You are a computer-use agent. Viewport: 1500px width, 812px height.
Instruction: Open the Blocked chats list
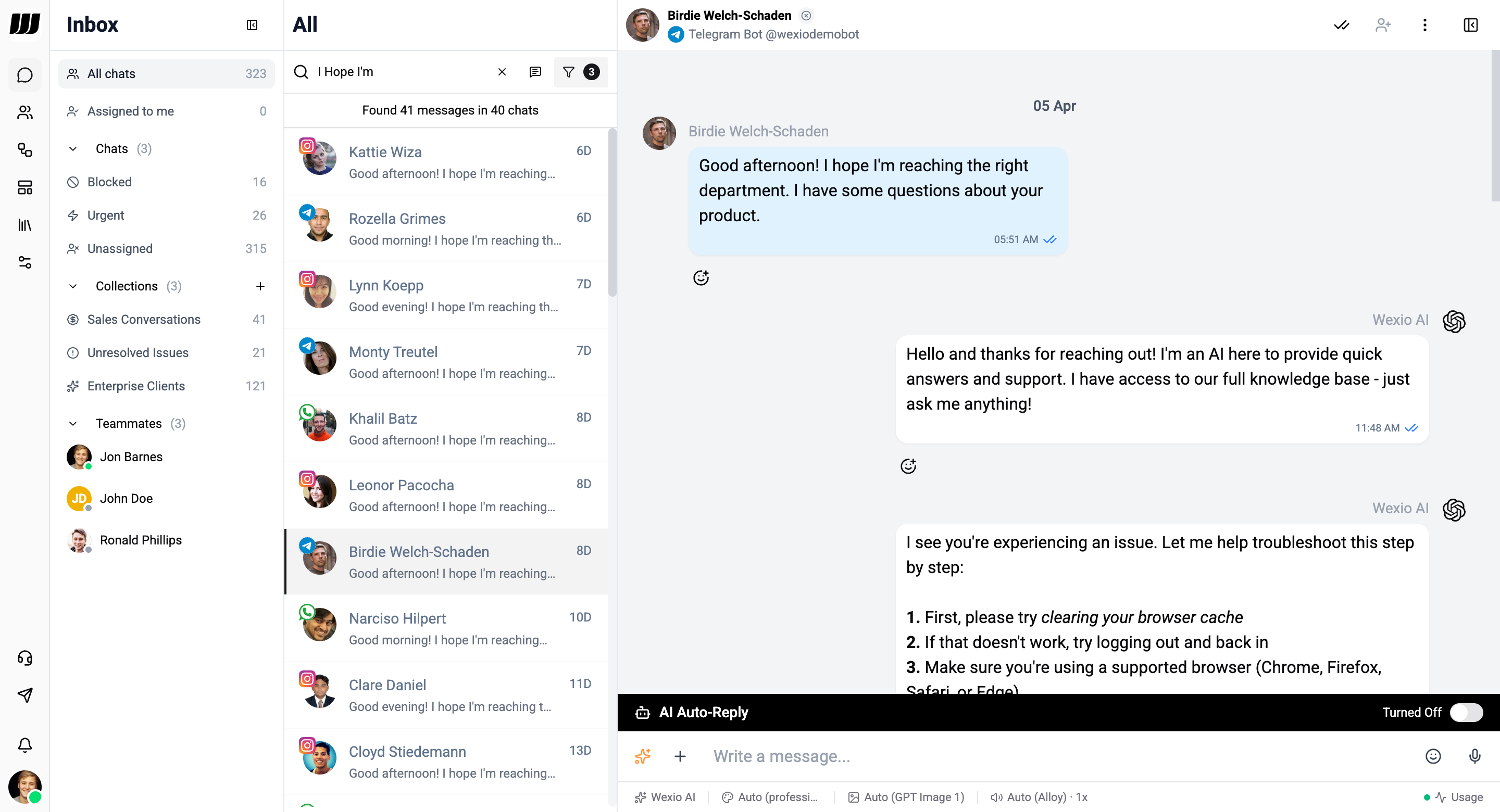(x=109, y=181)
